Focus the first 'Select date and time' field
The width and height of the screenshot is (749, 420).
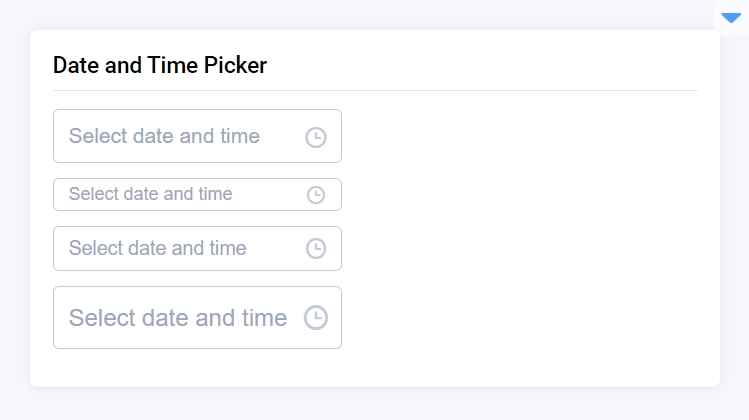tap(180, 136)
